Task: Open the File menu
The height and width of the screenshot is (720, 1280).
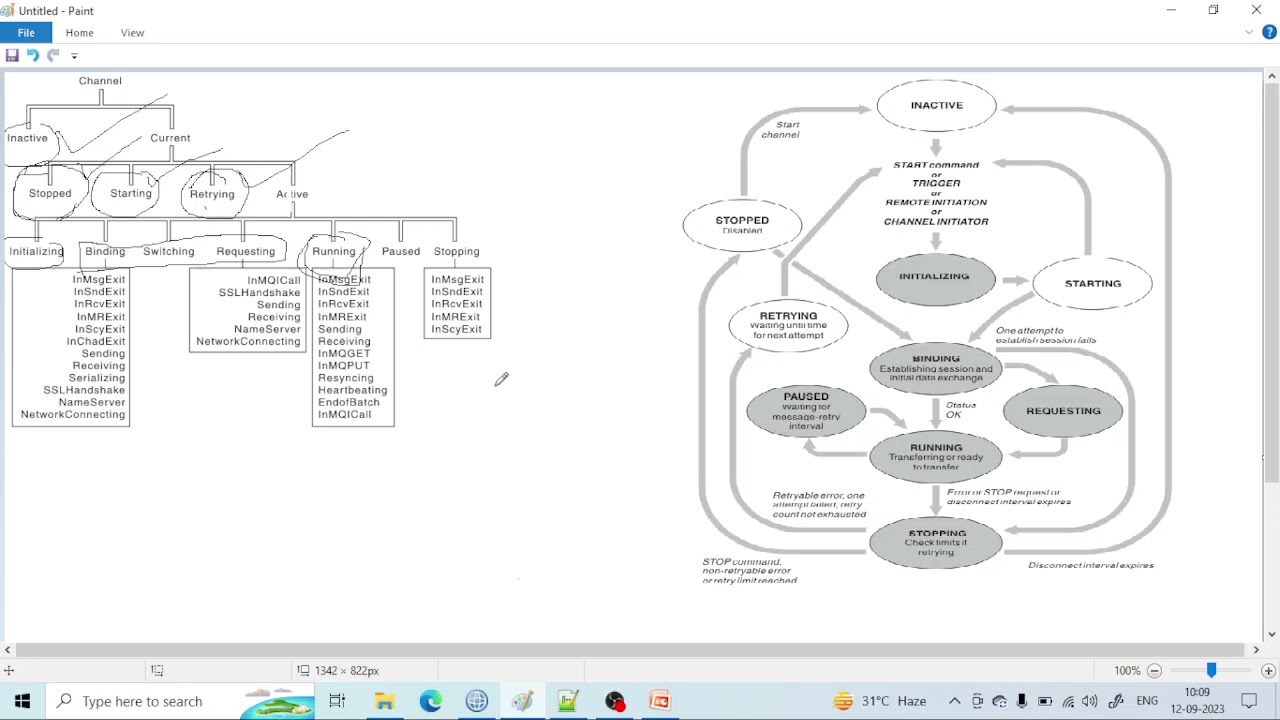Action: (26, 33)
